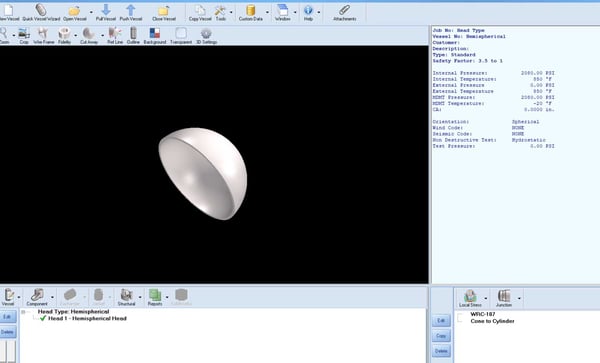Image resolution: width=600 pixels, height=363 pixels.
Task: Collapse the Head Type tree node
Action: 23,312
